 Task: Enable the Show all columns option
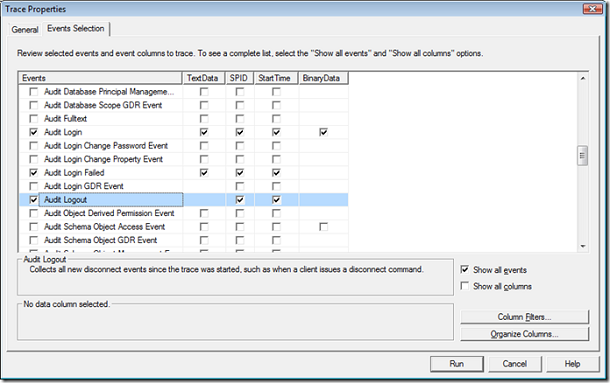click(x=465, y=286)
